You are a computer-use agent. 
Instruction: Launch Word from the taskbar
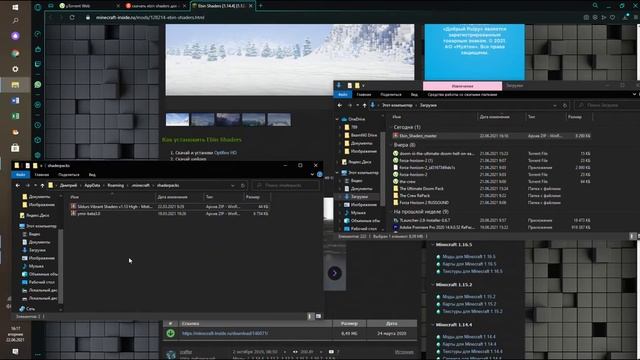tap(15, 100)
